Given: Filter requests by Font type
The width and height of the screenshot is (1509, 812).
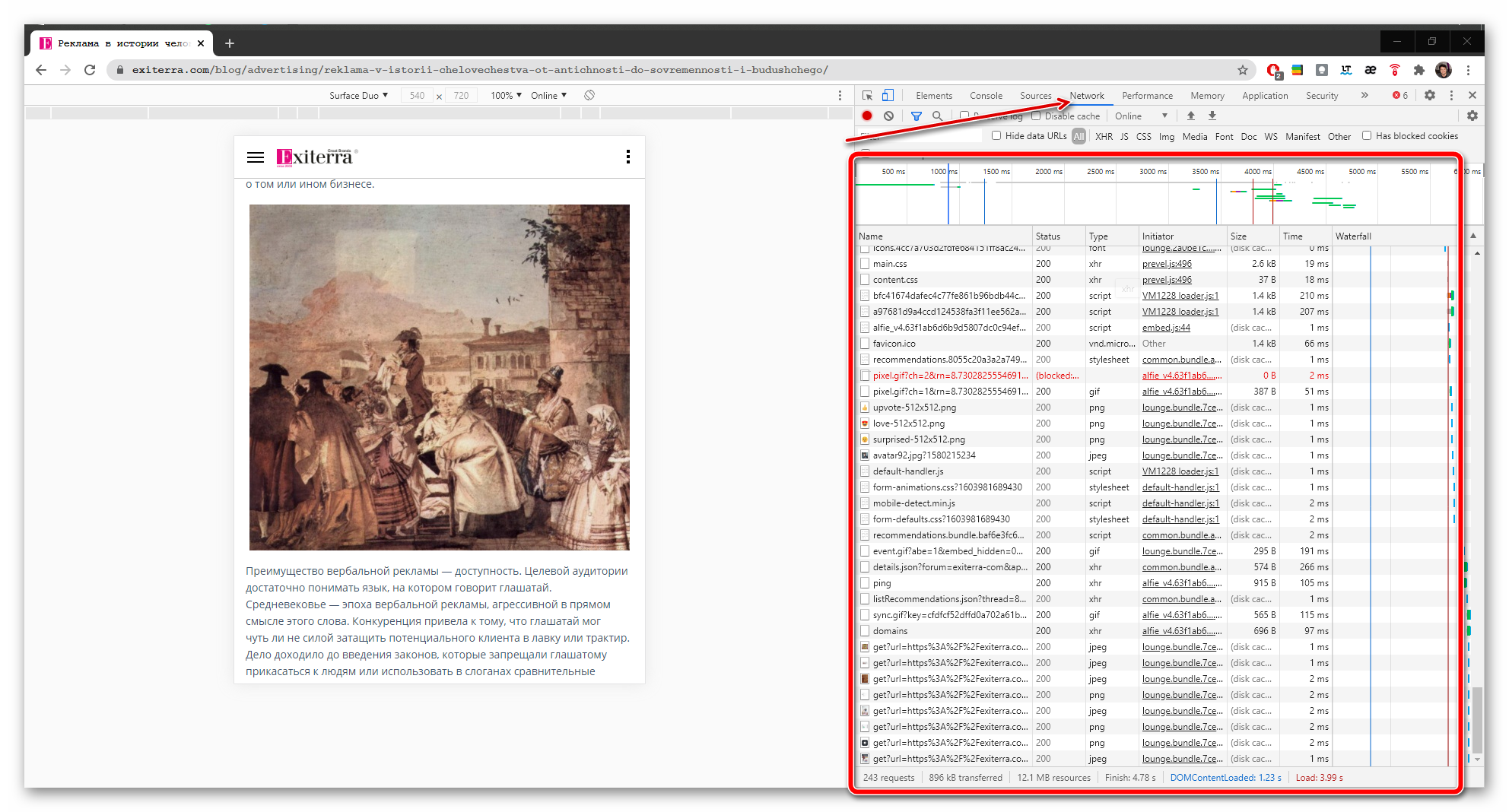Looking at the screenshot, I should 1224,136.
